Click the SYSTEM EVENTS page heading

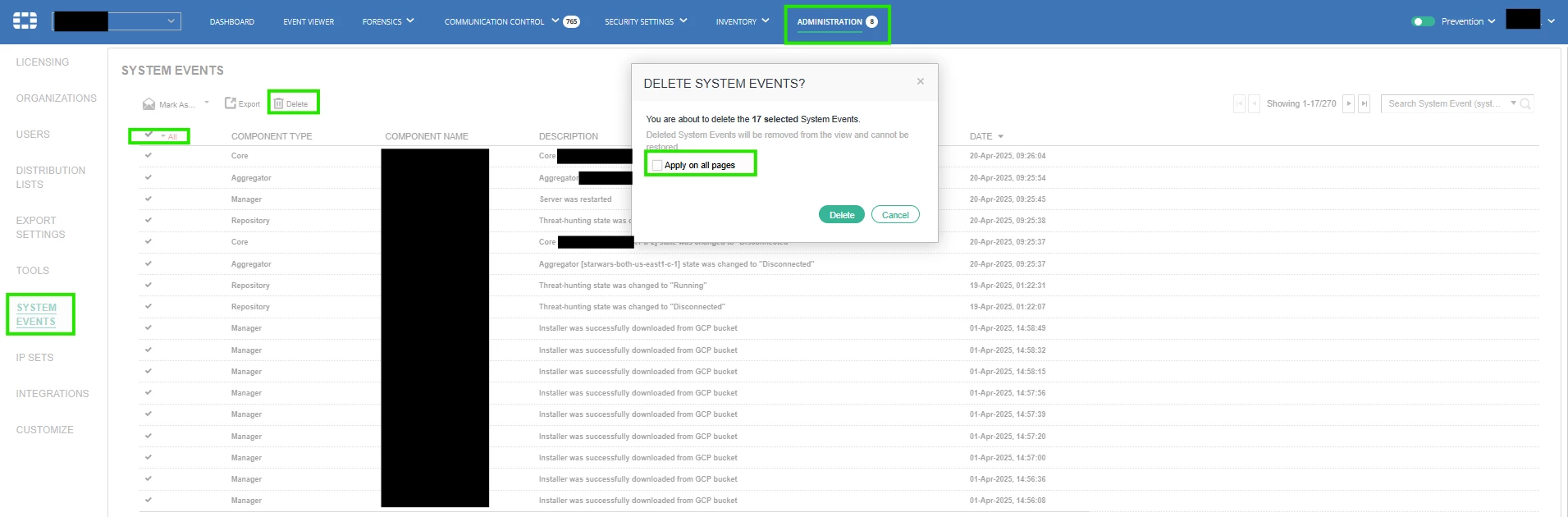tap(172, 71)
